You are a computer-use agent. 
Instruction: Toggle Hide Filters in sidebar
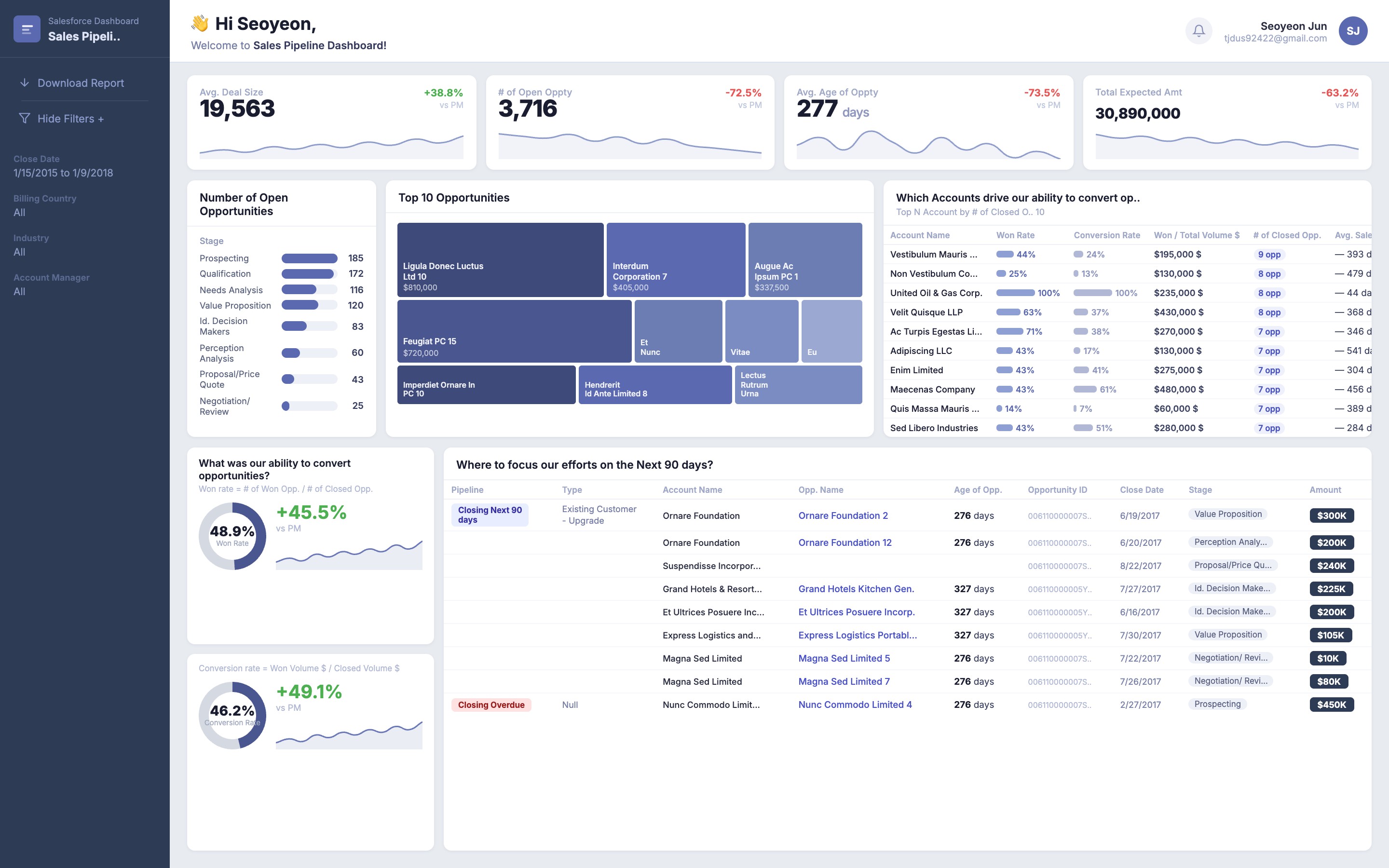[70, 118]
